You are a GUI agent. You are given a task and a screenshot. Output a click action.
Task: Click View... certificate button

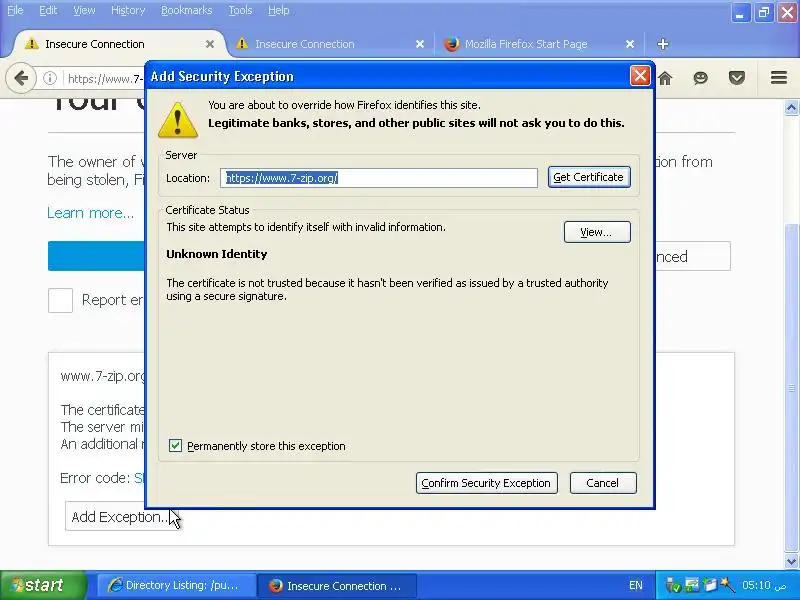pos(597,232)
